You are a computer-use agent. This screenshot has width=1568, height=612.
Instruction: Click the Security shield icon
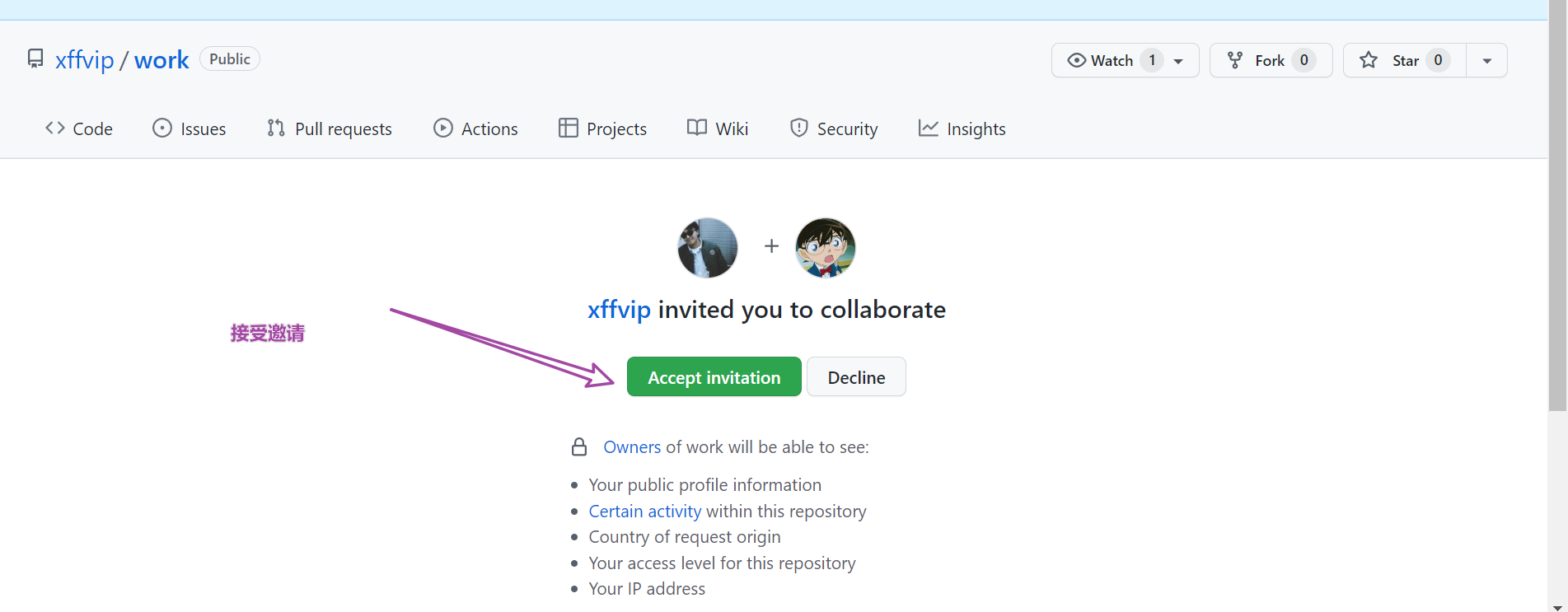click(x=798, y=128)
